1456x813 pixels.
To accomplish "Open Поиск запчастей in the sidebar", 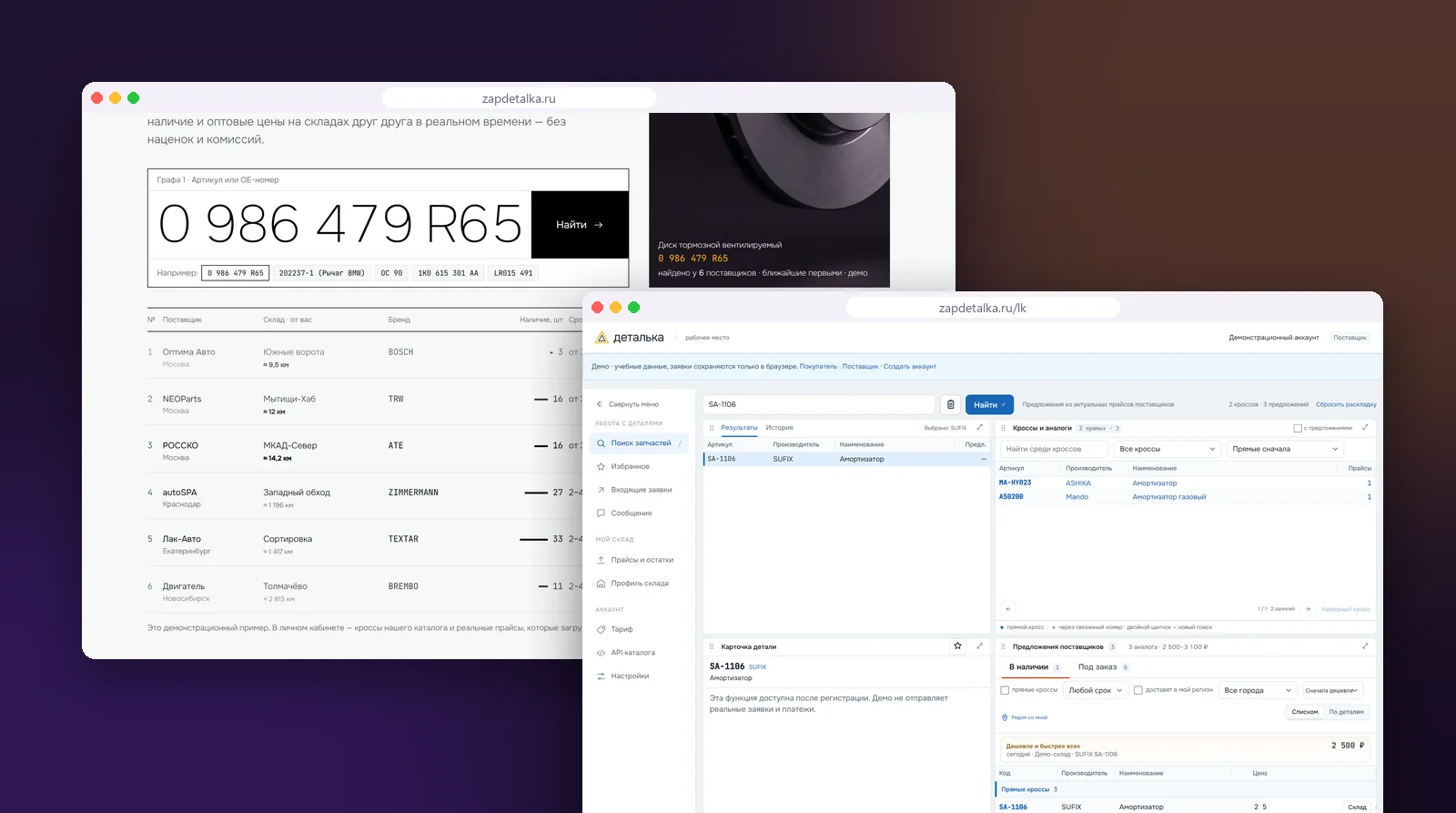I will [639, 443].
